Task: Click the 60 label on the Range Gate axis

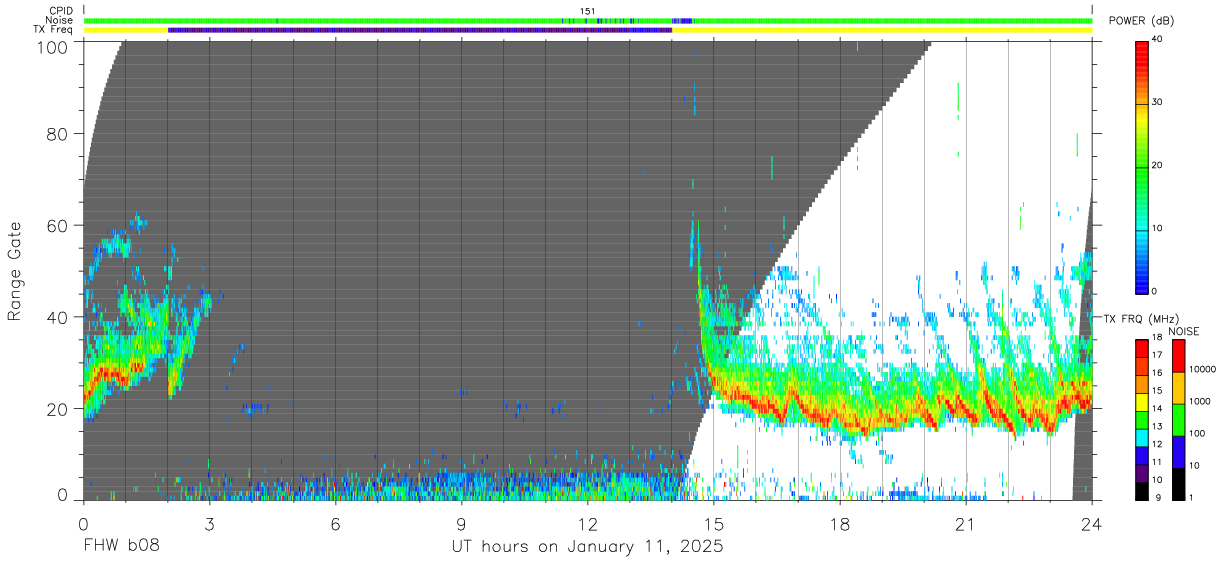Action: (x=58, y=226)
